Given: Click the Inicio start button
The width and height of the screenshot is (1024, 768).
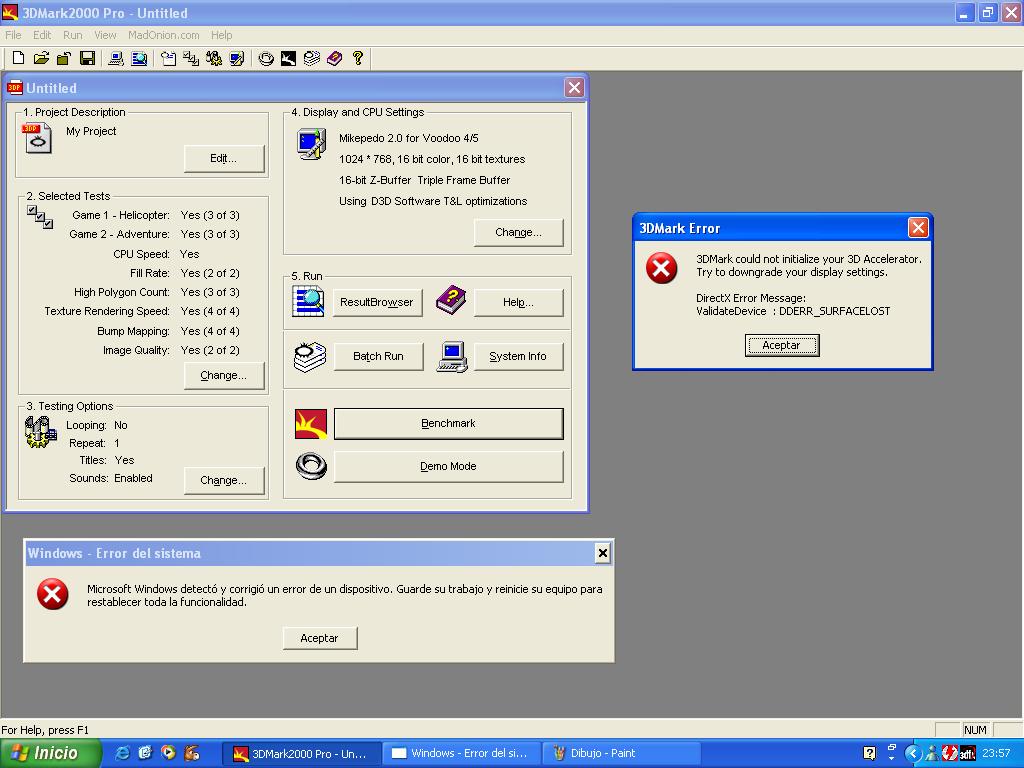Looking at the screenshot, I should coord(51,753).
